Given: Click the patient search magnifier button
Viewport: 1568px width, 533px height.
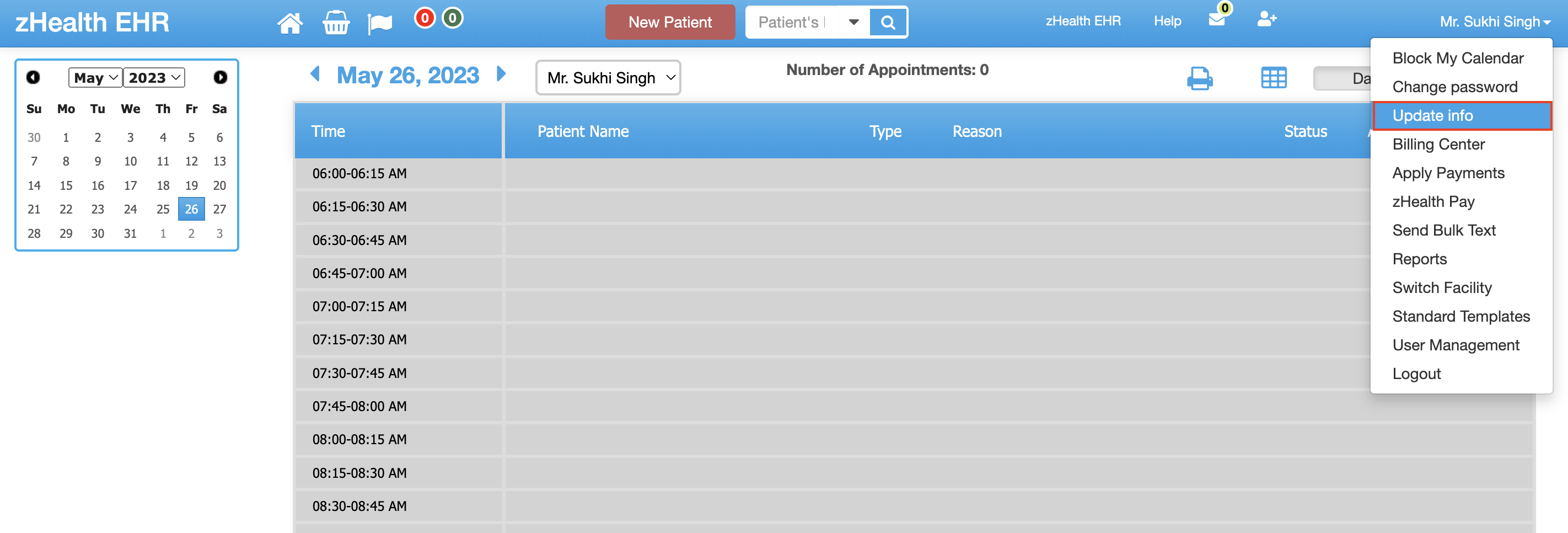Looking at the screenshot, I should 888,23.
